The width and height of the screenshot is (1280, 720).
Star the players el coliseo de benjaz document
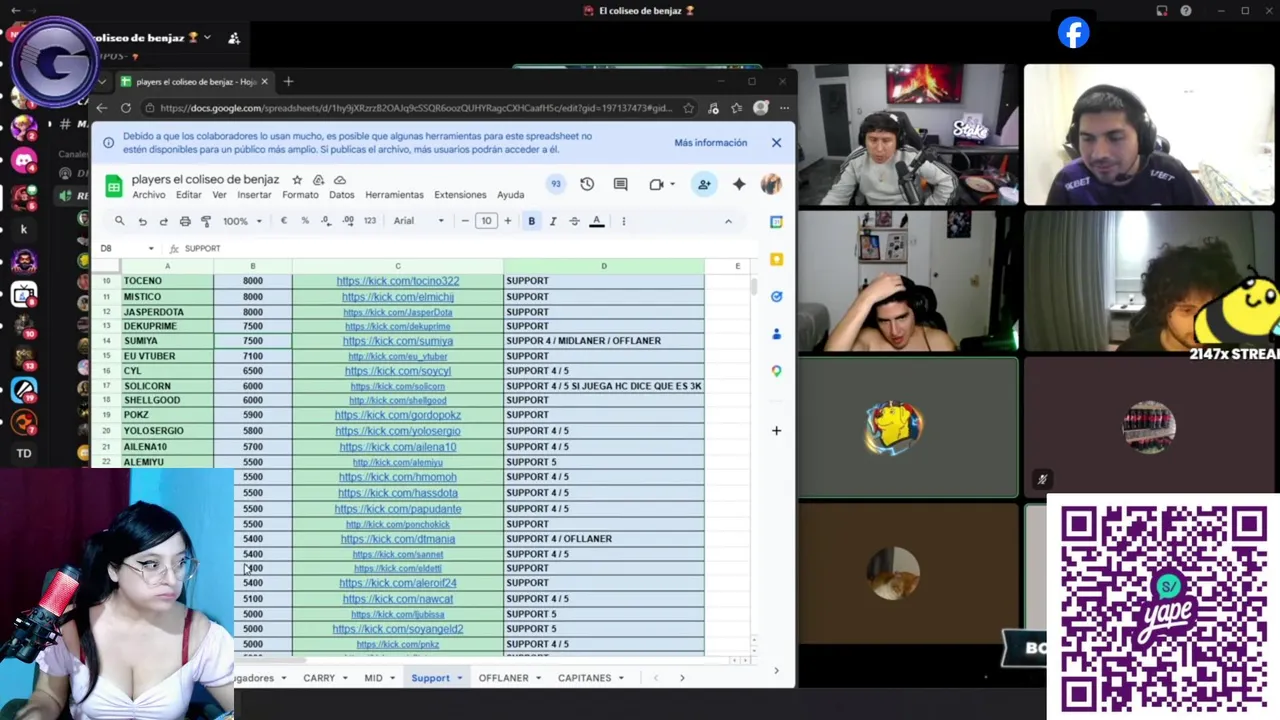coord(297,180)
